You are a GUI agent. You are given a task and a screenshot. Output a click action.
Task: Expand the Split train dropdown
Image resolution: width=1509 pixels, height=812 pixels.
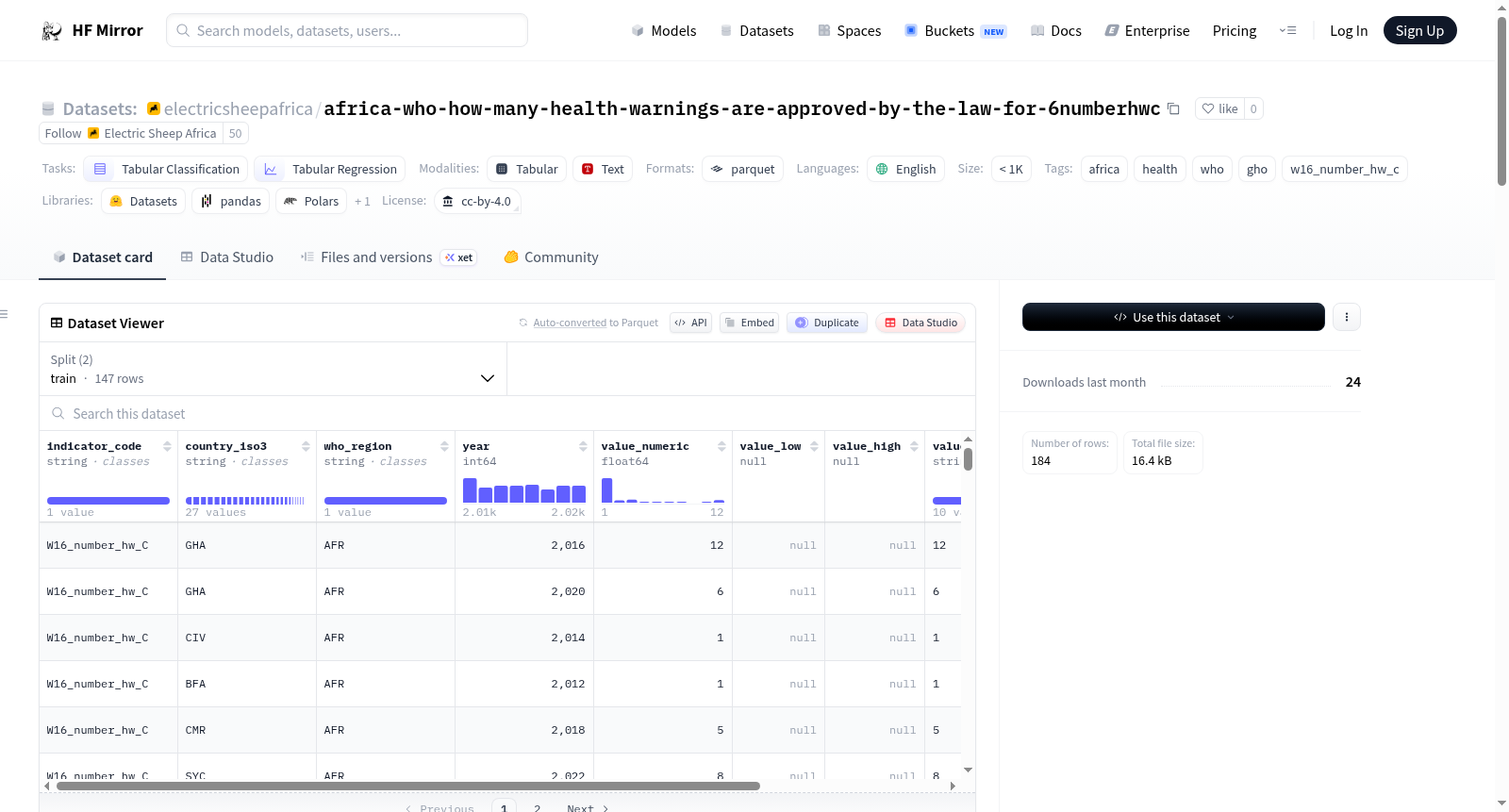273,369
